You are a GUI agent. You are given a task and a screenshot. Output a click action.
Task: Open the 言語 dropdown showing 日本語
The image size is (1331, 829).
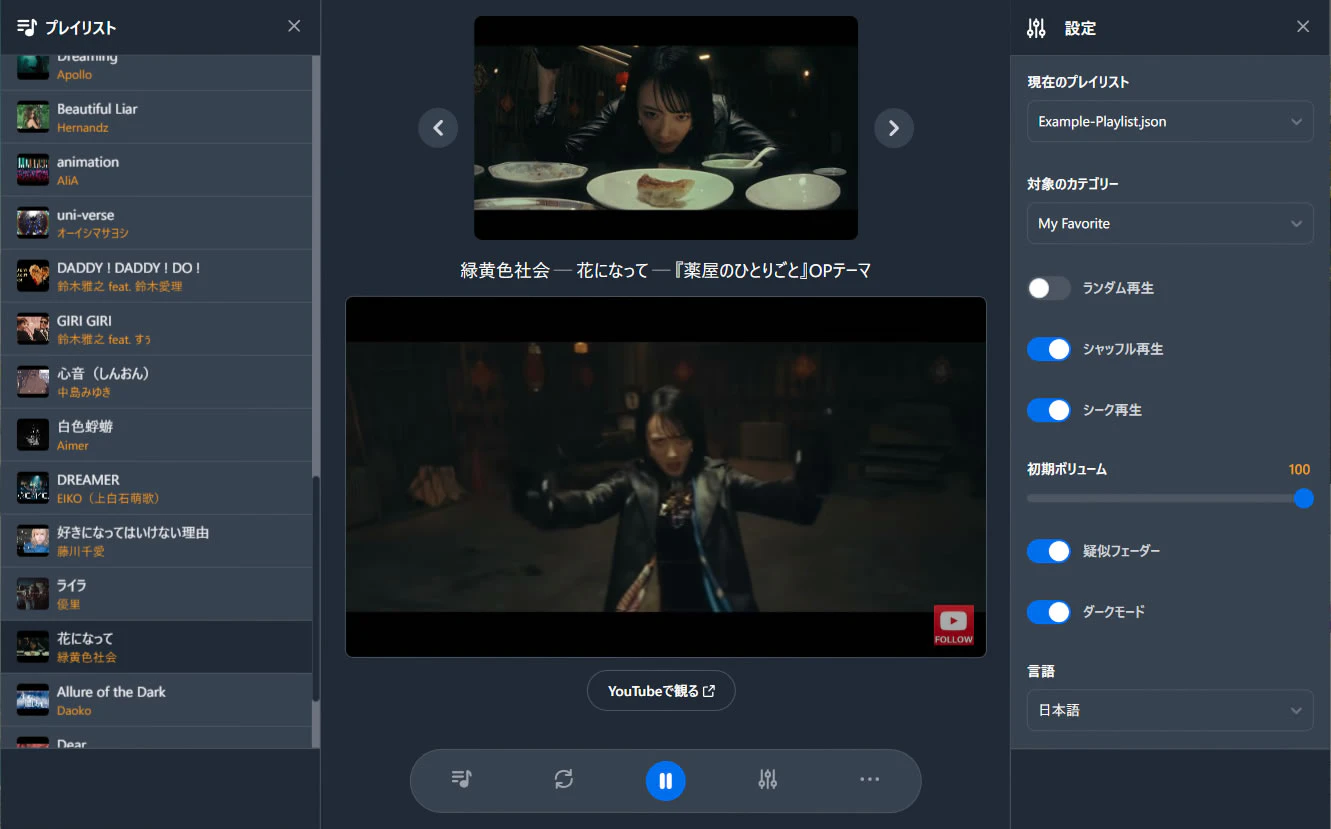(1170, 710)
